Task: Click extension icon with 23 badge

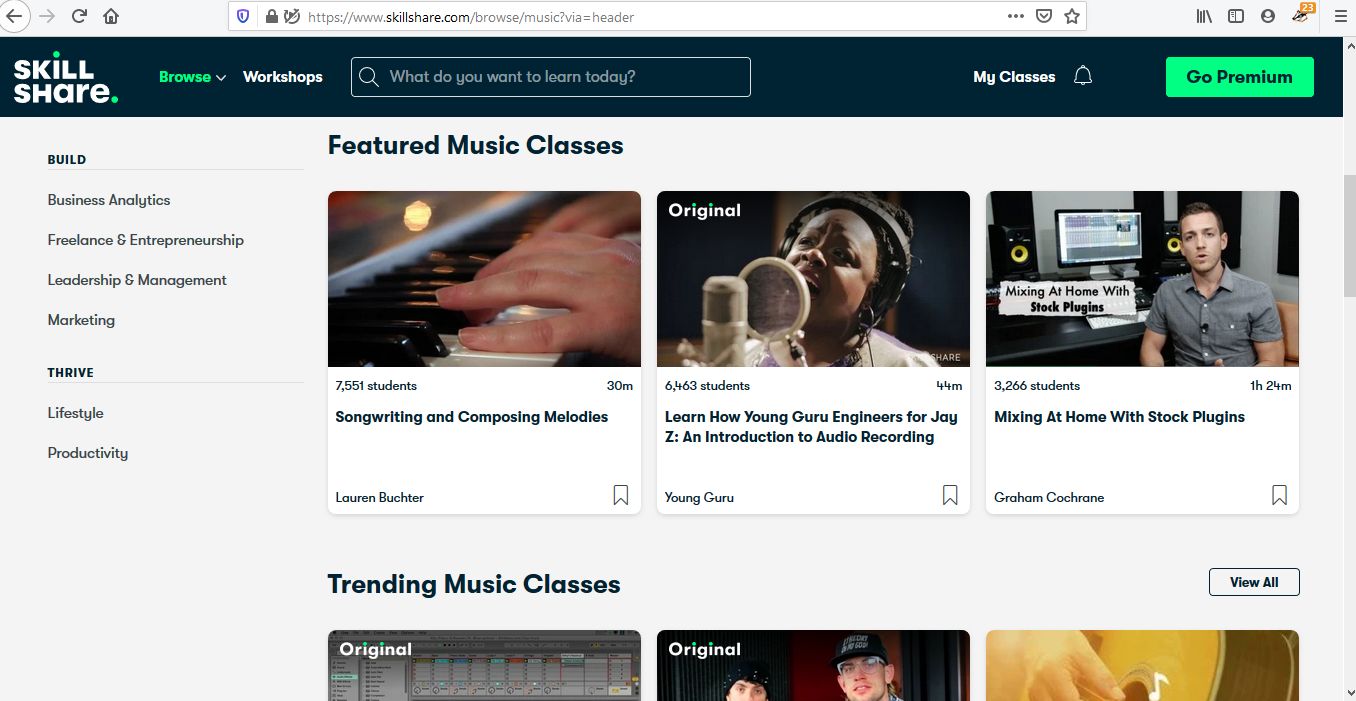Action: coord(1302,14)
